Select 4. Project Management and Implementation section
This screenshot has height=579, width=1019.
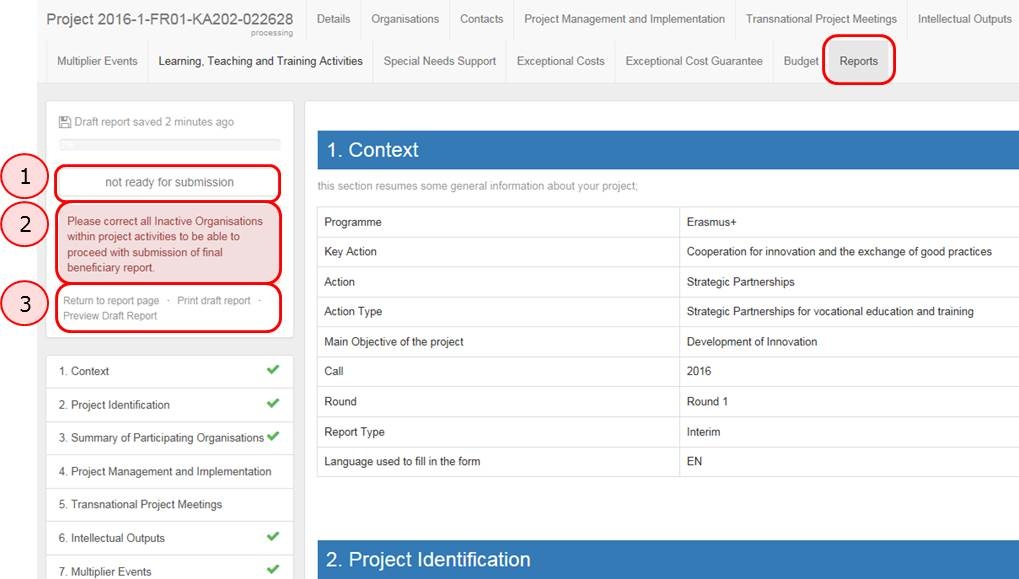[165, 471]
